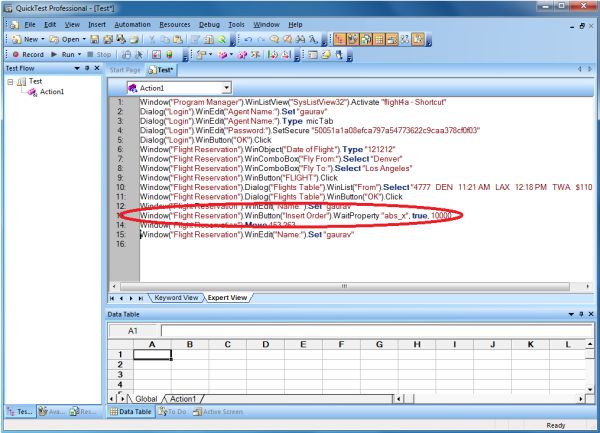Click the Redo arrow icon

click(261, 39)
